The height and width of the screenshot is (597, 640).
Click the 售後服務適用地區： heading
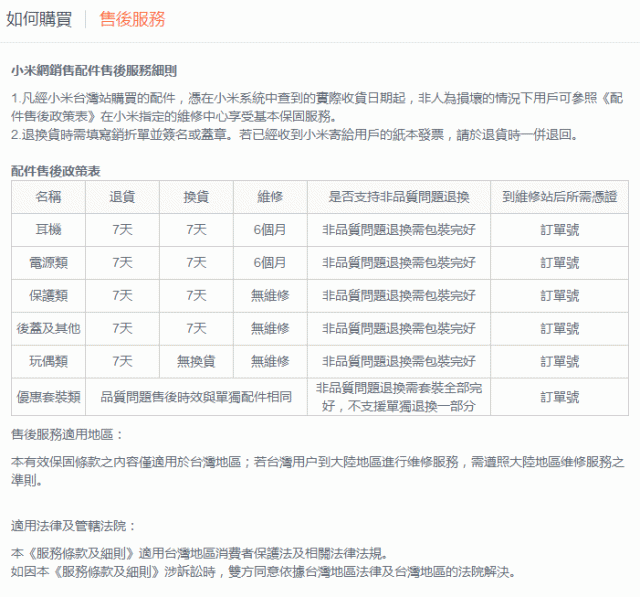[x=67, y=435]
